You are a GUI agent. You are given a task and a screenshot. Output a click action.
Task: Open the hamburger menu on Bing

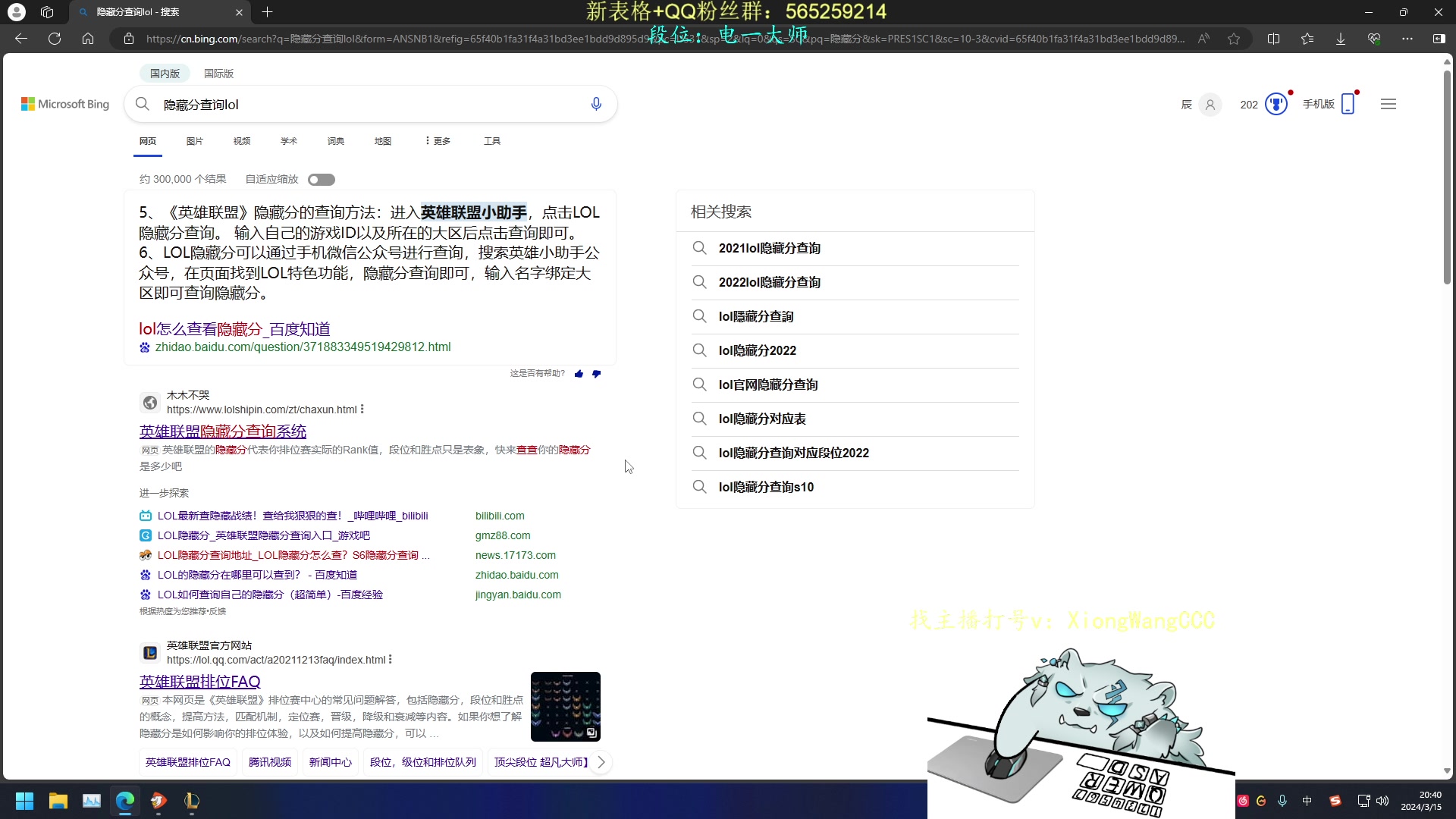tap(1388, 104)
